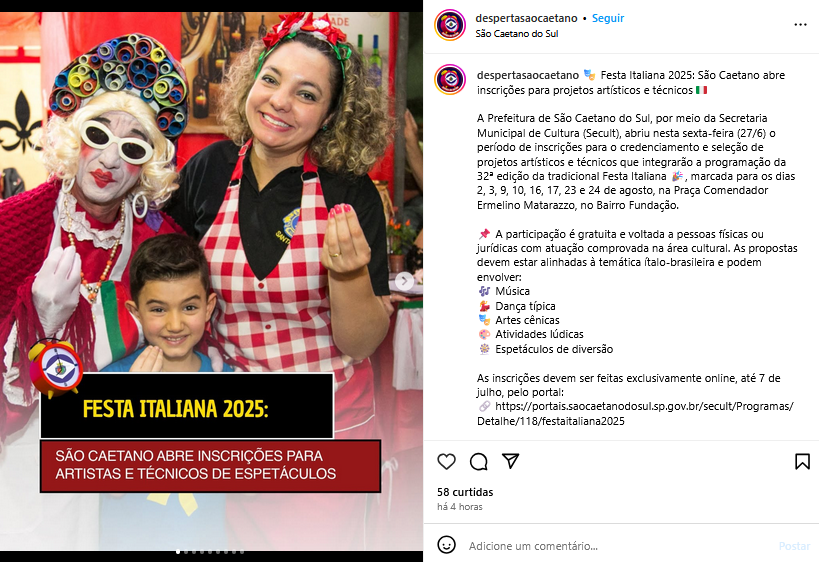Viewport: 819px width, 562px height.
Task: Click the Postar comment button
Action: 794,546
